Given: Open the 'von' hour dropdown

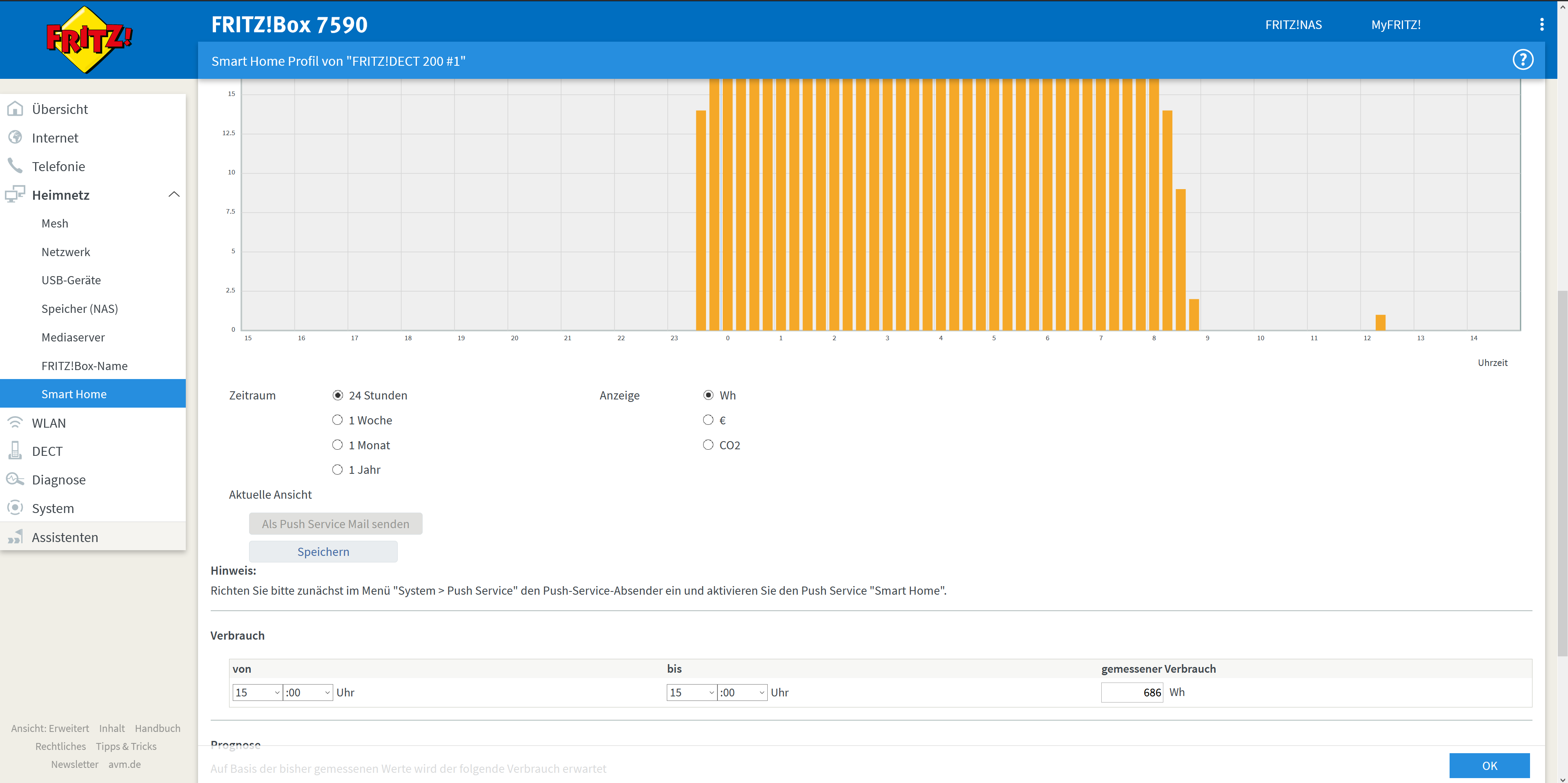Looking at the screenshot, I should (258, 692).
